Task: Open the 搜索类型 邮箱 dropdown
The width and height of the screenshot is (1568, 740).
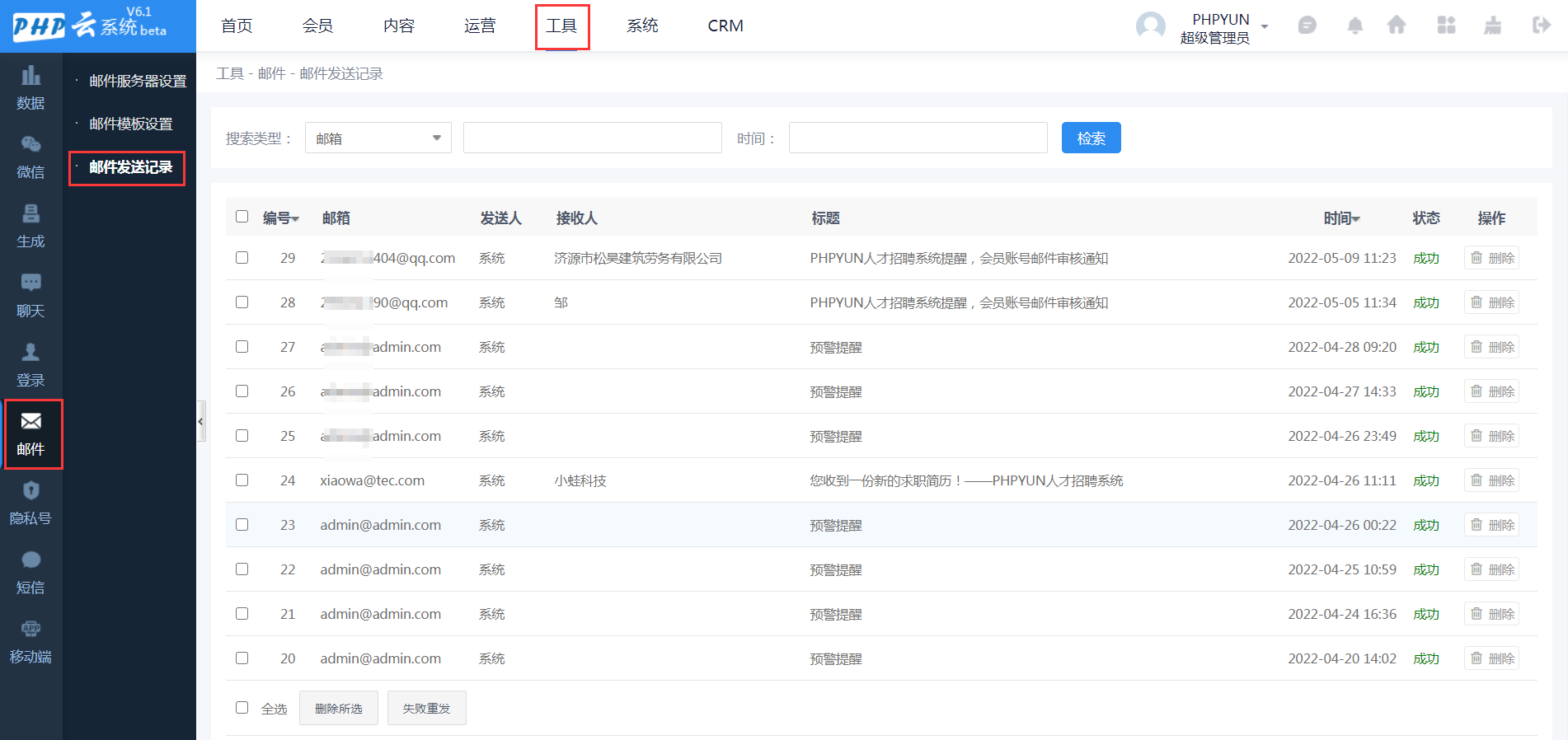Action: [x=378, y=138]
